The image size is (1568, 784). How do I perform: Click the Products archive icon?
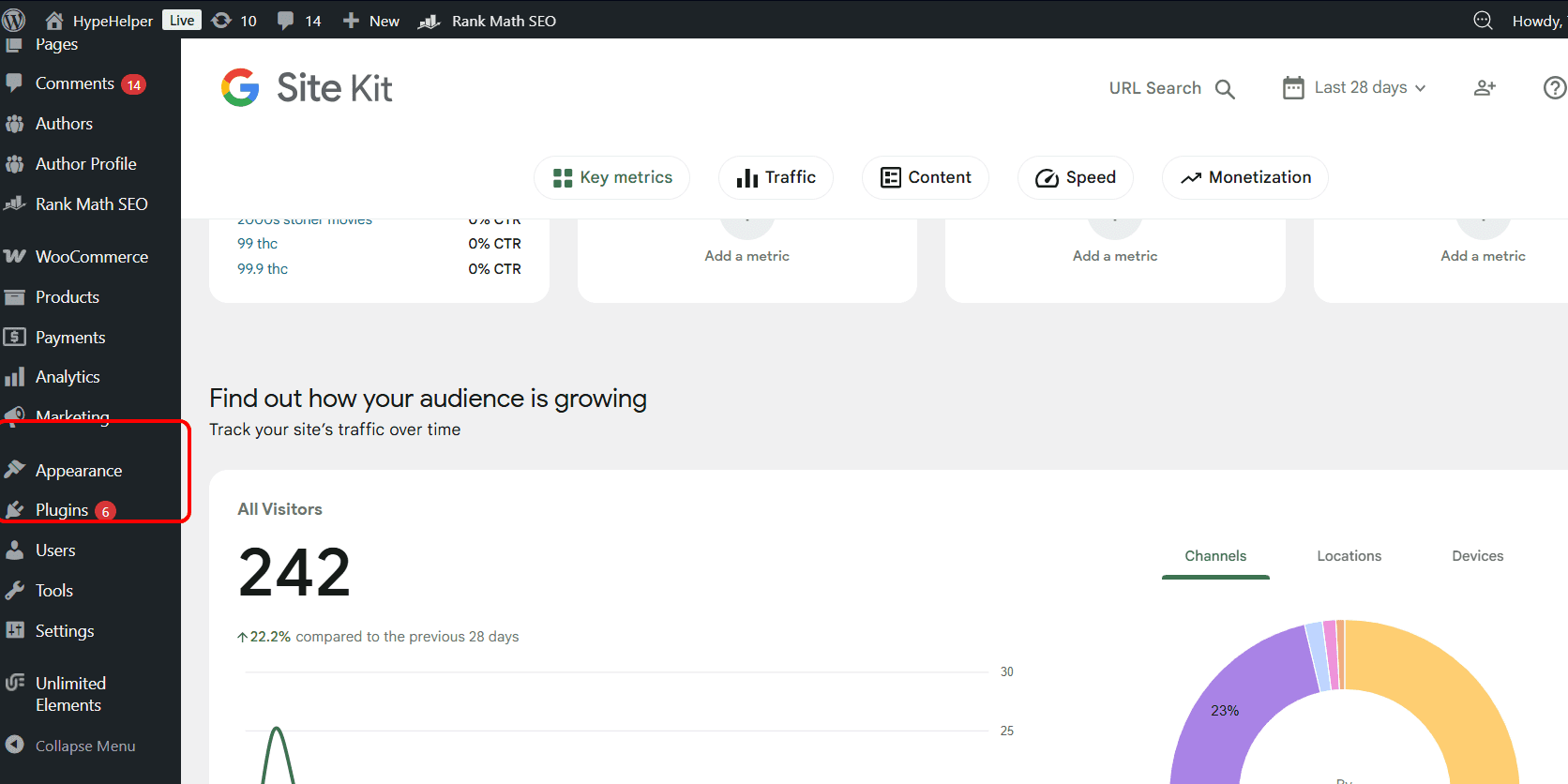(14, 297)
